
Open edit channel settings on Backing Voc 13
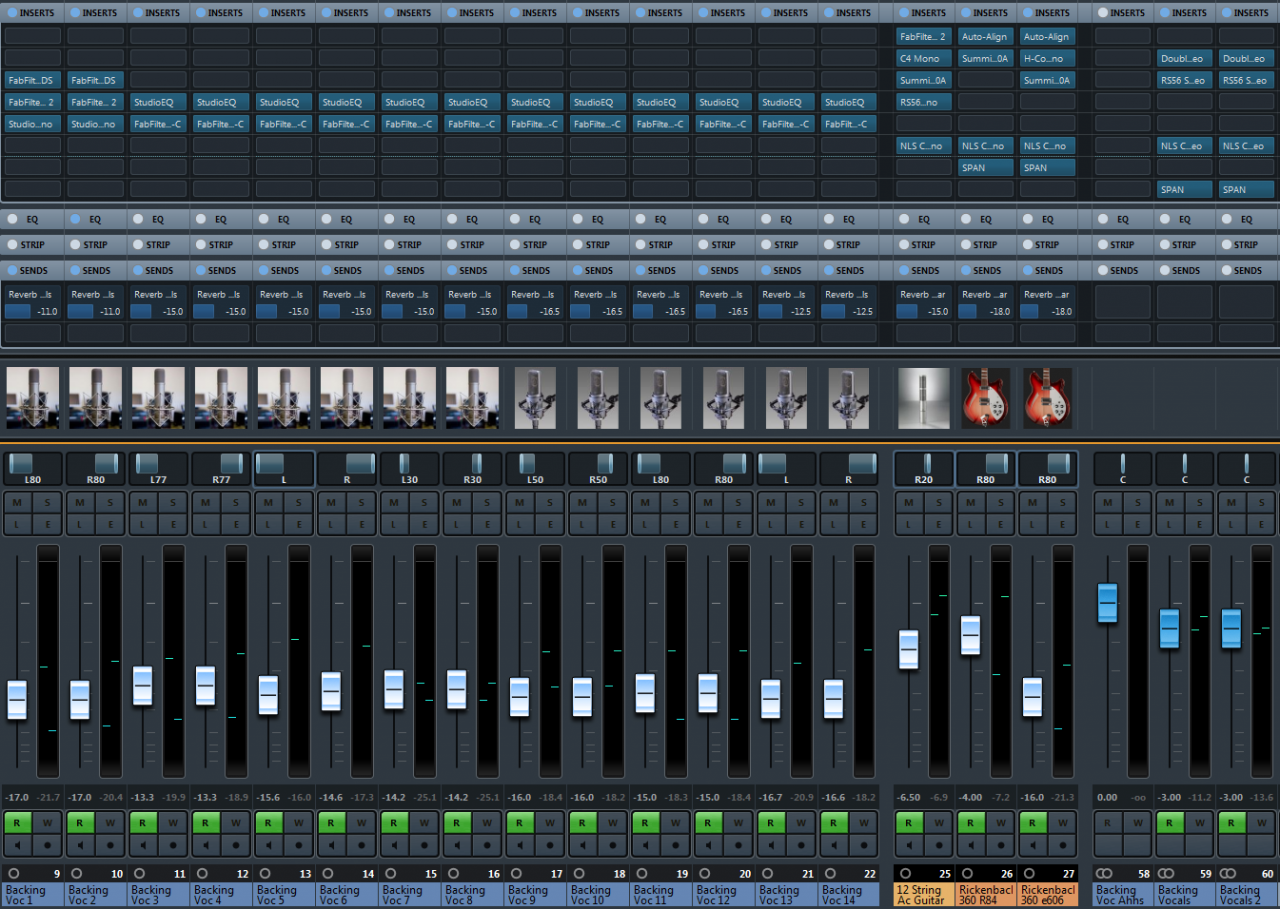coord(801,523)
